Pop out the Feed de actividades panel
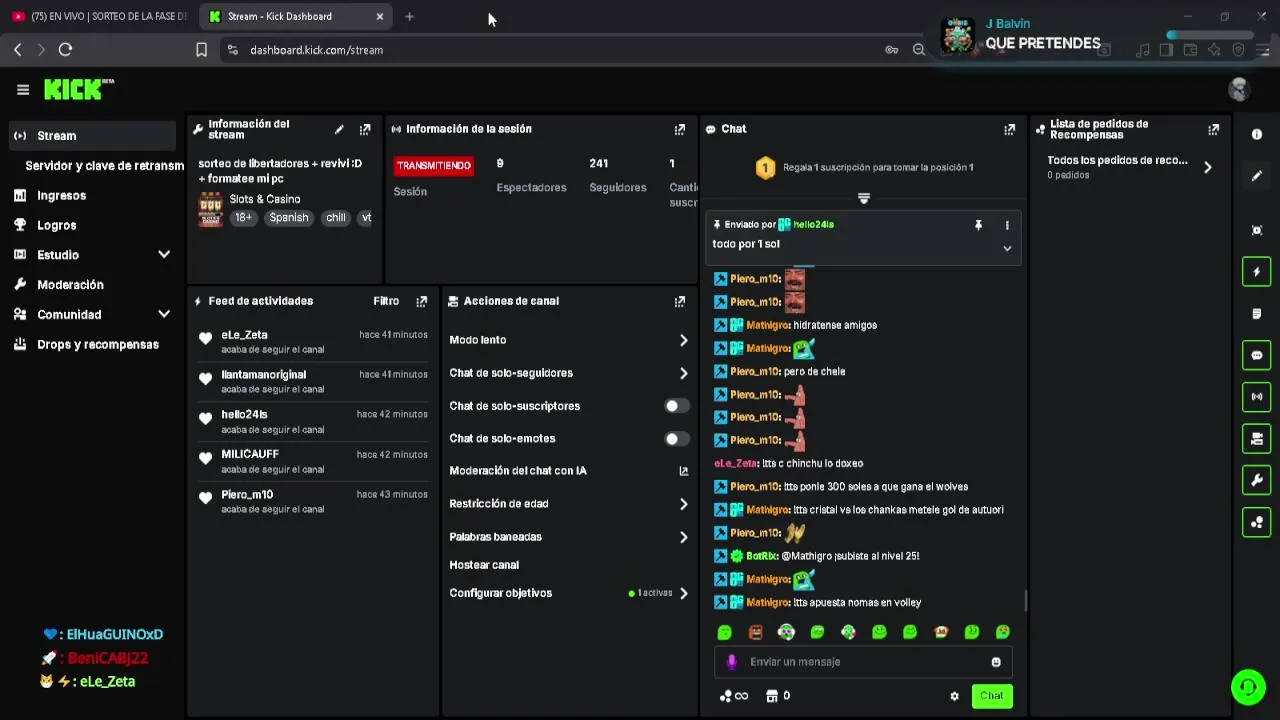 [x=421, y=301]
